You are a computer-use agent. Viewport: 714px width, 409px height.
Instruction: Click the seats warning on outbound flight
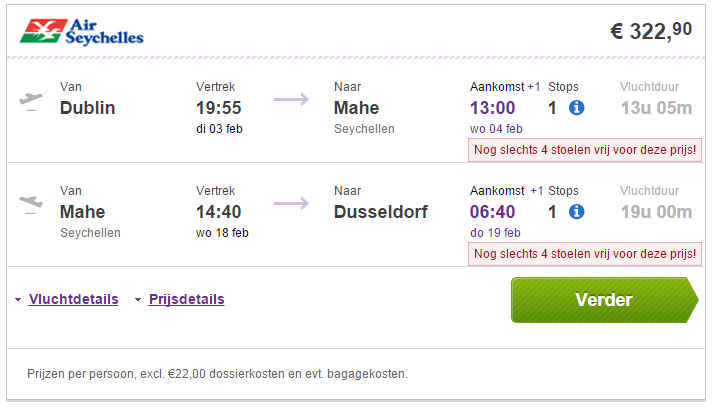[585, 150]
